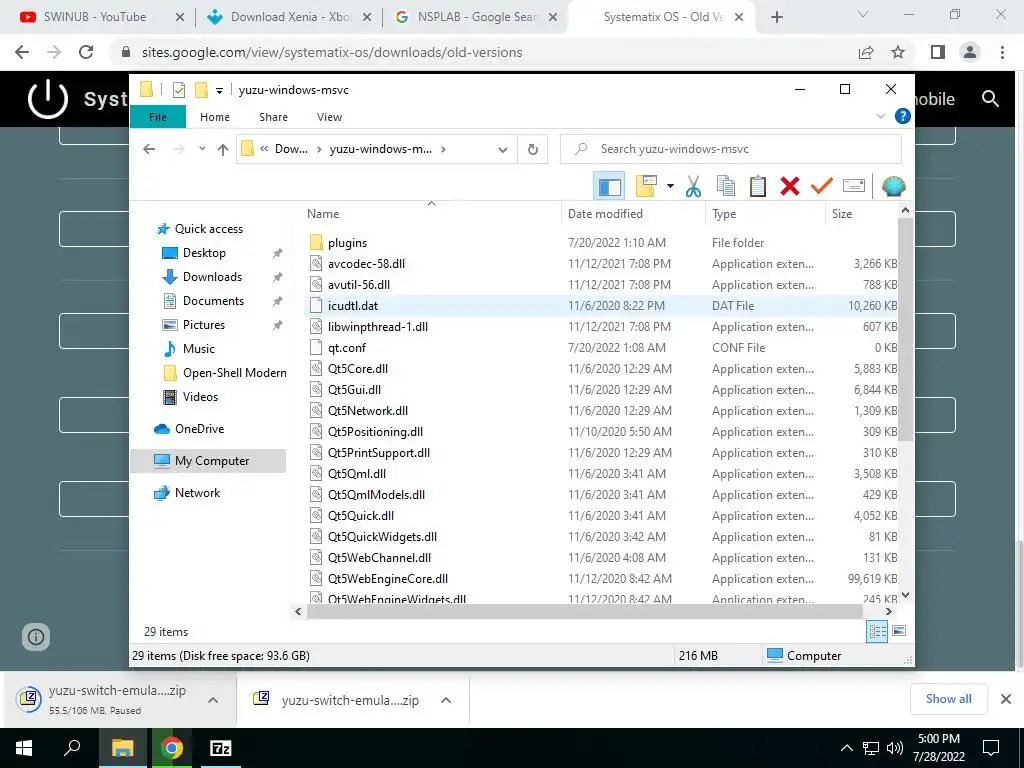Click the Cut scissors icon
This screenshot has width=1024, height=768.
coord(693,186)
